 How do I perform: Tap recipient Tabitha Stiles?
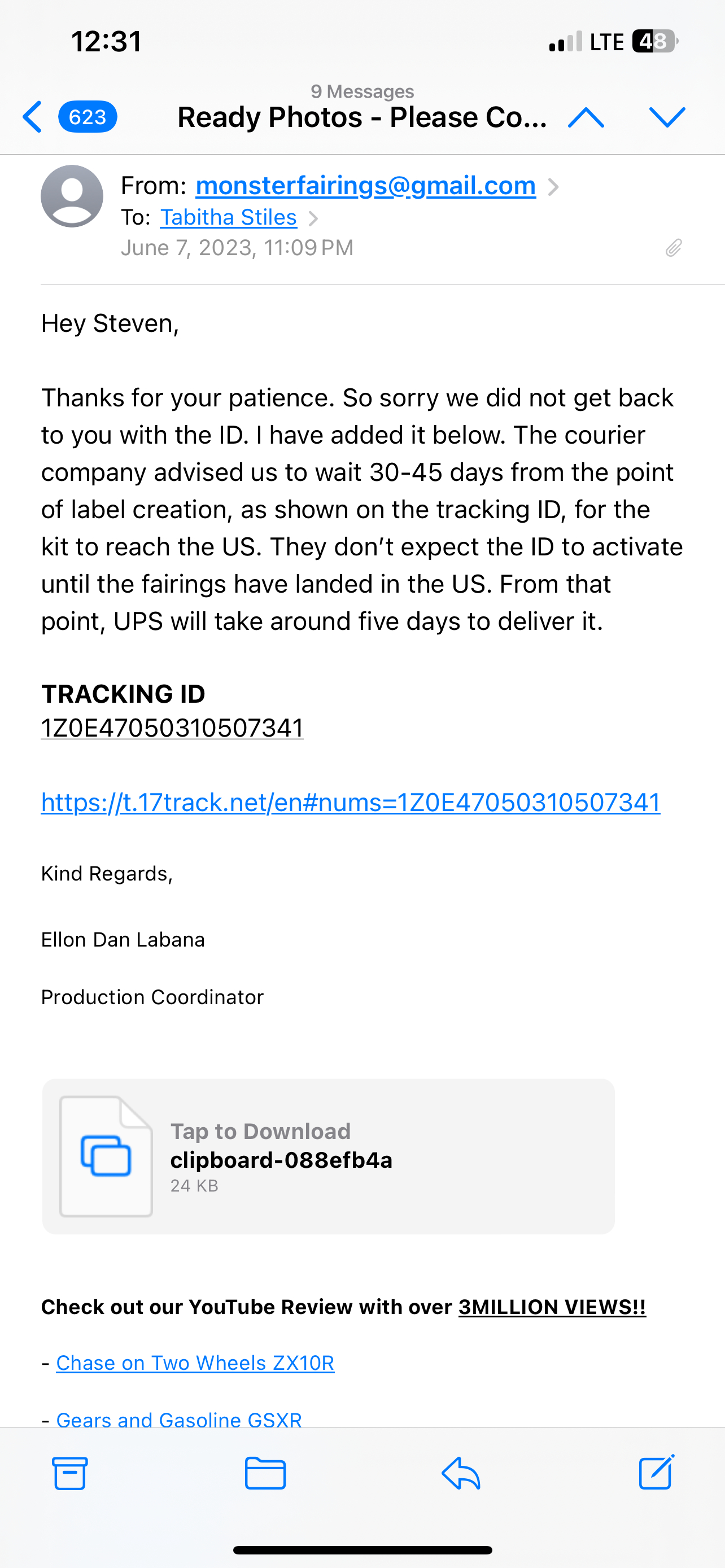click(x=228, y=217)
